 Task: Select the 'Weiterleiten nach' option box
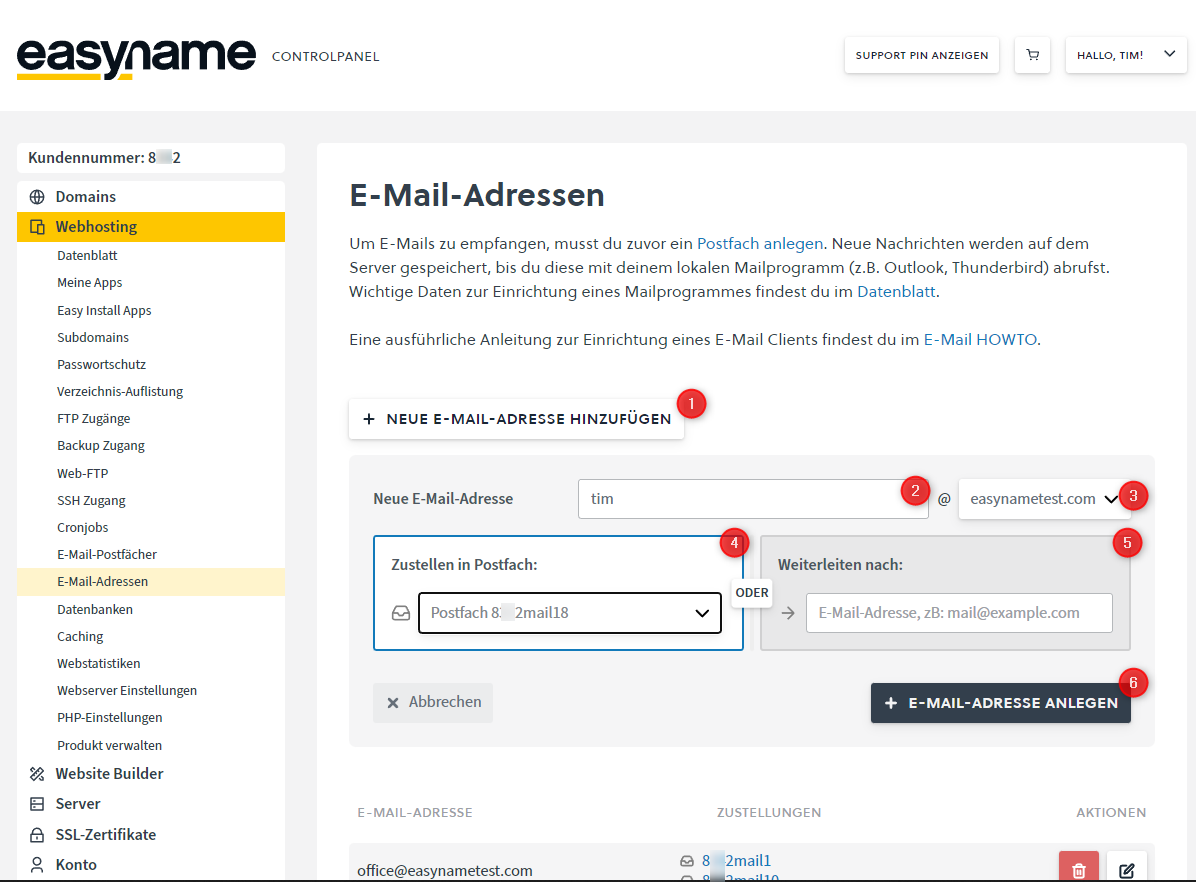(x=944, y=564)
